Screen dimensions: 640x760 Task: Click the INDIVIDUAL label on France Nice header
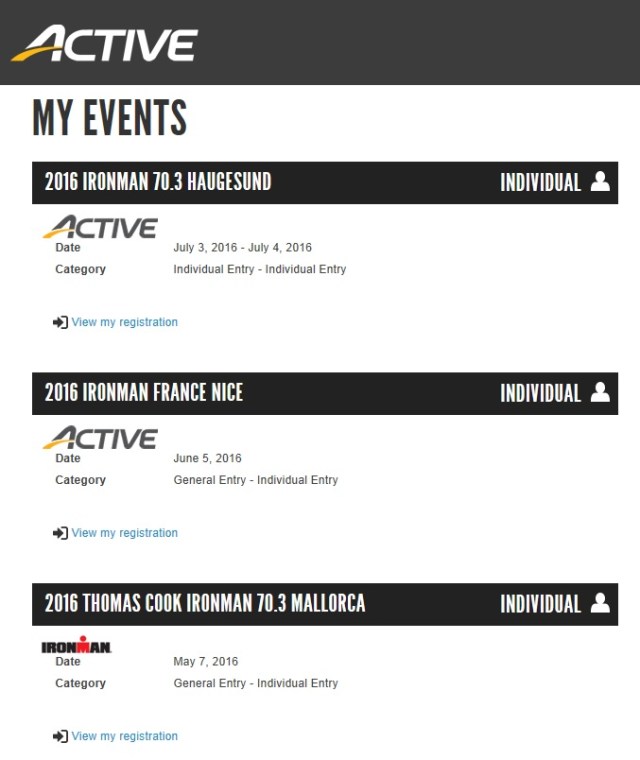coord(540,393)
